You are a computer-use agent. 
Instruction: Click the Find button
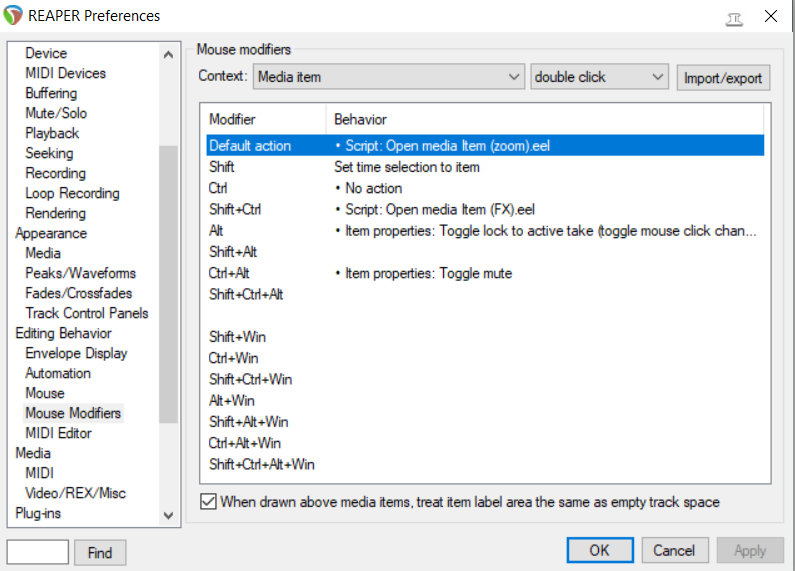(100, 552)
